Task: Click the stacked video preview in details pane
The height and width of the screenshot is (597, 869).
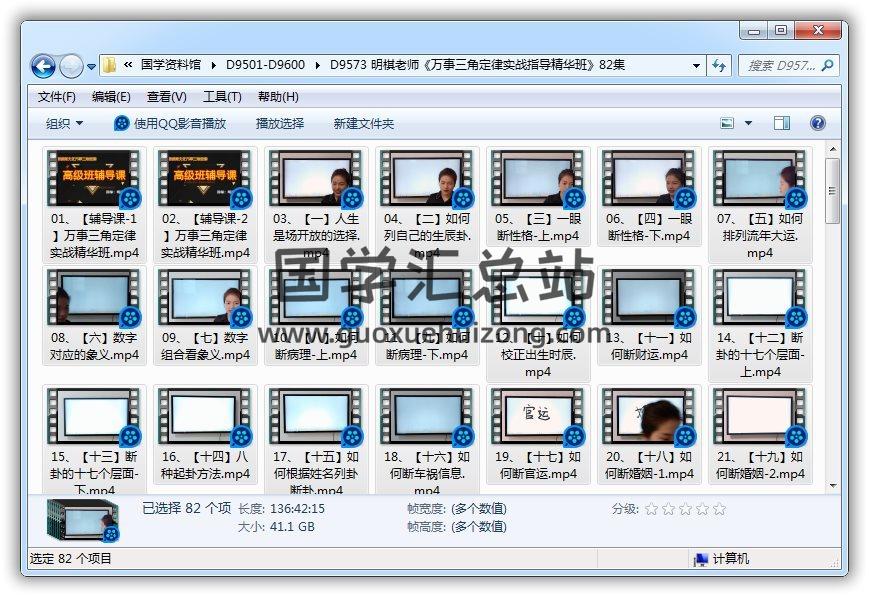Action: coord(83,520)
